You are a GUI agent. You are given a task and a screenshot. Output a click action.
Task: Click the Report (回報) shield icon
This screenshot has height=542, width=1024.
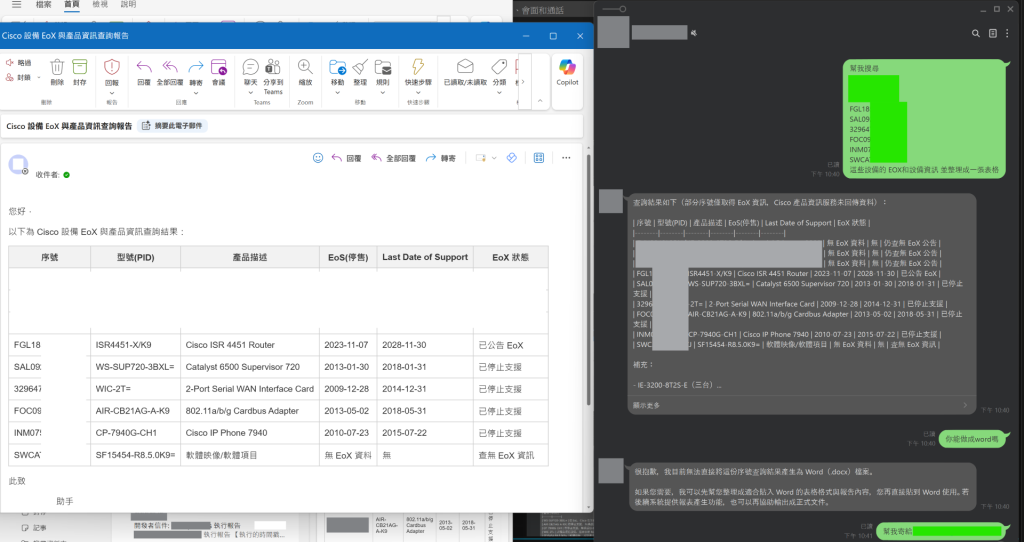coord(112,67)
